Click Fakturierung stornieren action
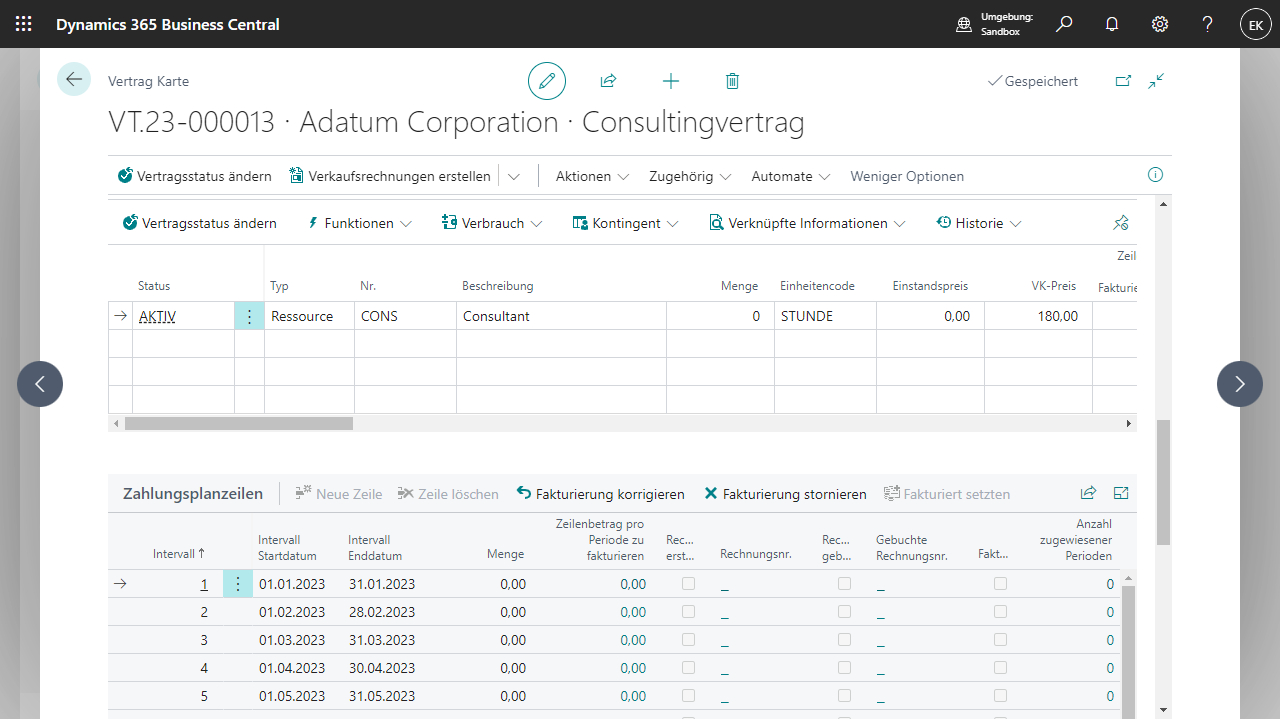Screen dimensions: 1280x720 (785, 494)
